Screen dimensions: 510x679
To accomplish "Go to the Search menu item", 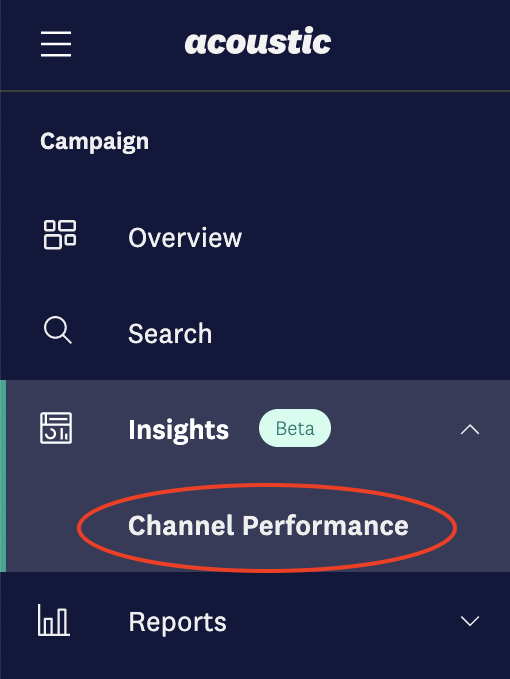I will pos(170,334).
